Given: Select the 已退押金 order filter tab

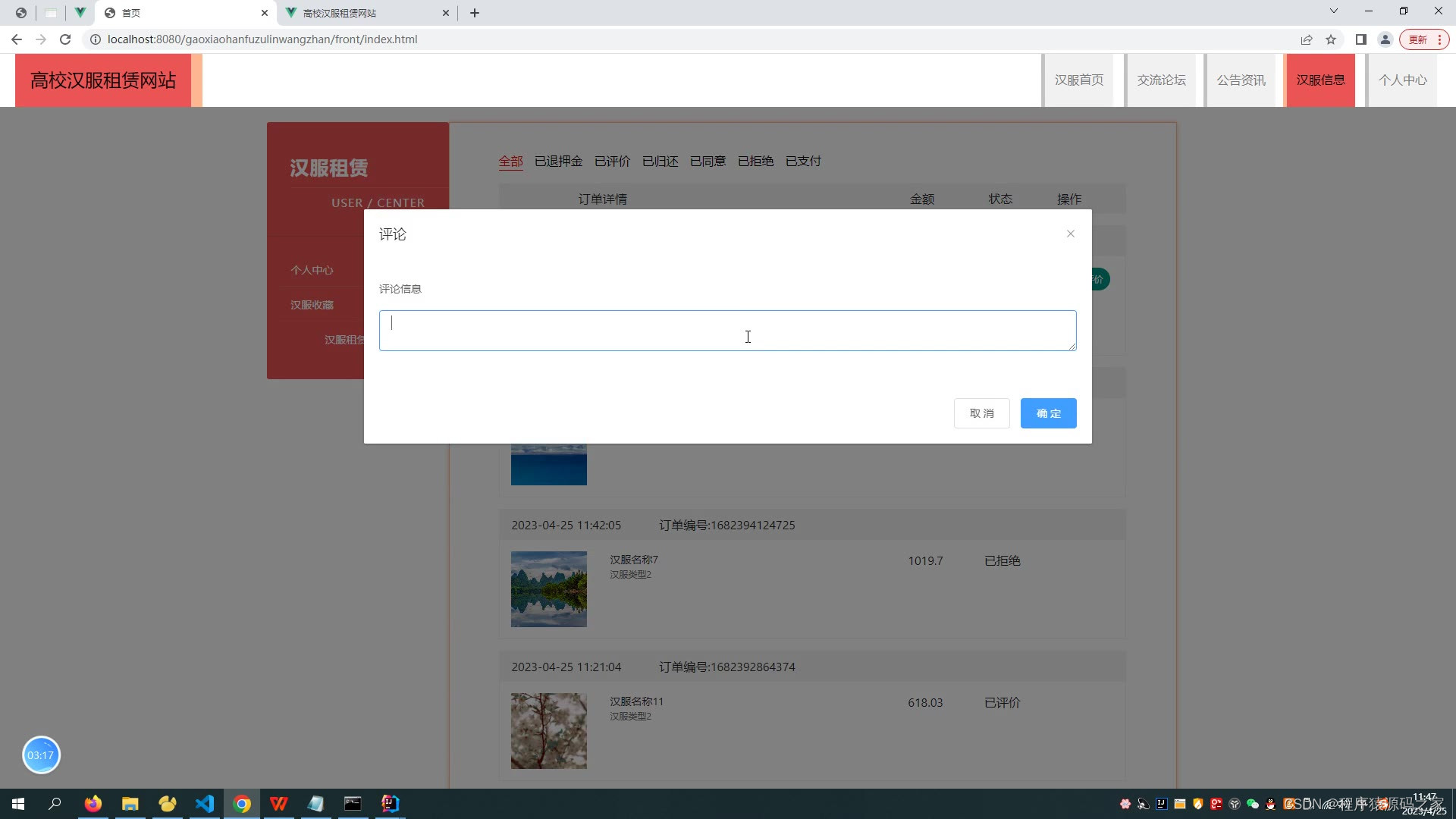Looking at the screenshot, I should coord(558,161).
